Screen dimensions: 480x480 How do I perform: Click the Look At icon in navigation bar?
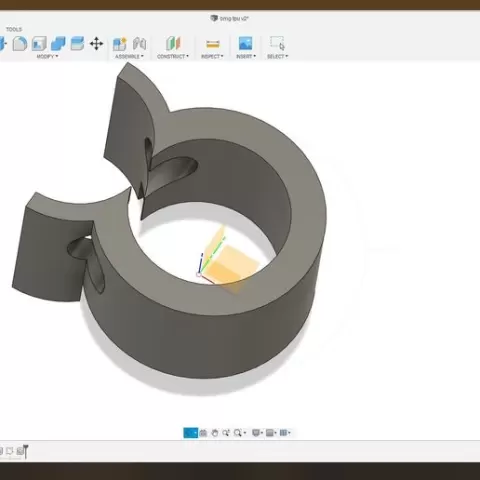(203, 433)
